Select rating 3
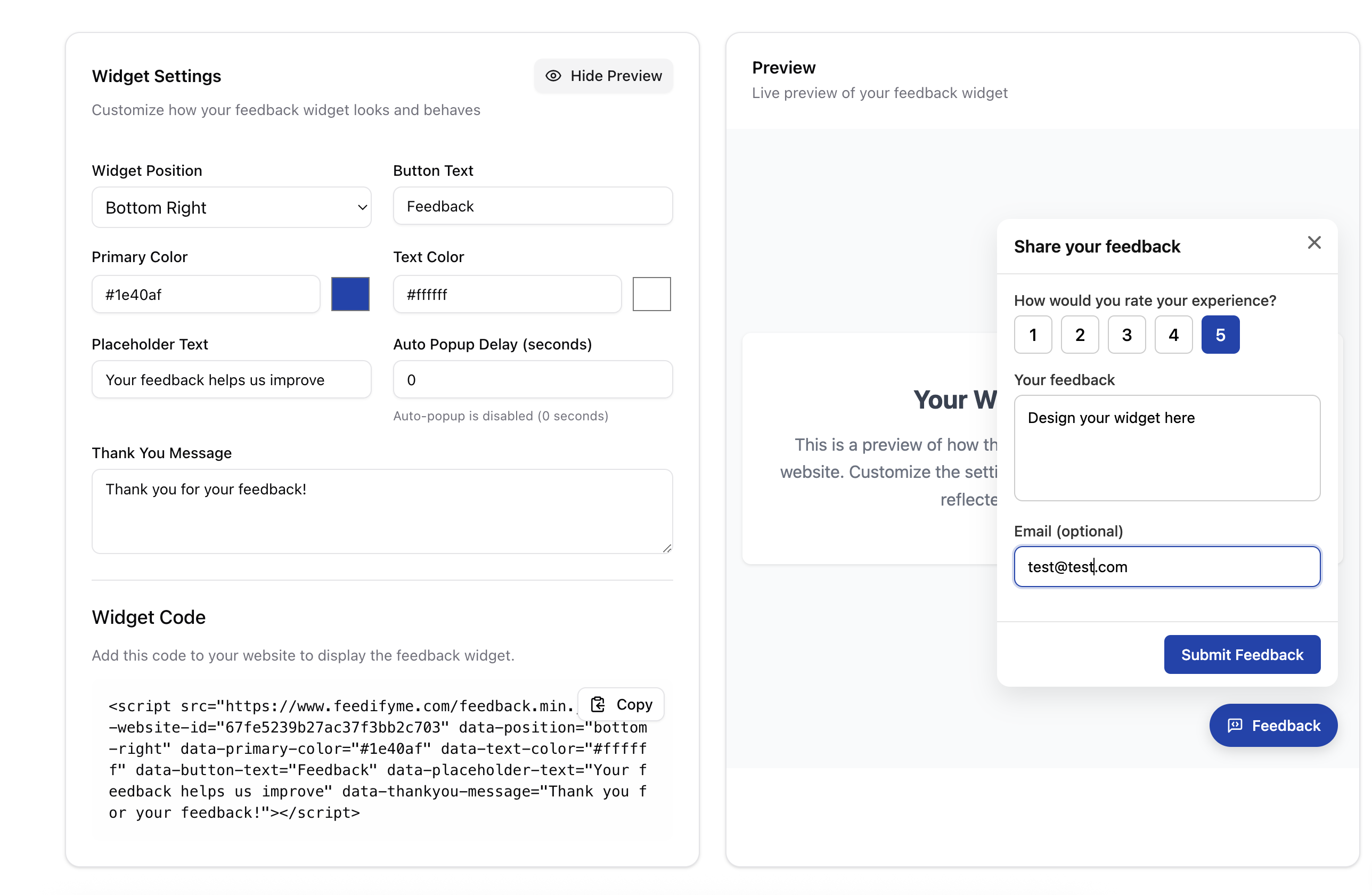Screen dimensions: 1372x895 coord(1126,335)
